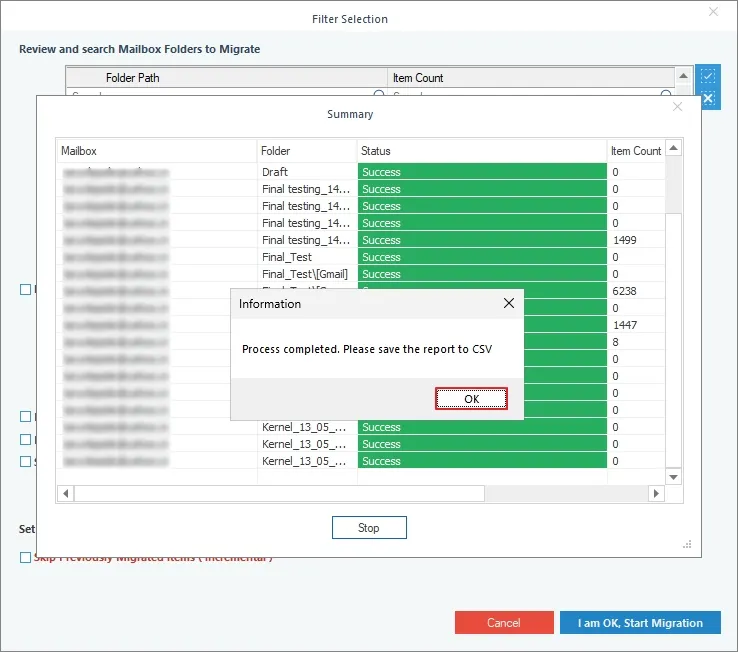Tick the second partly hidden checkbox on the left

click(25, 417)
